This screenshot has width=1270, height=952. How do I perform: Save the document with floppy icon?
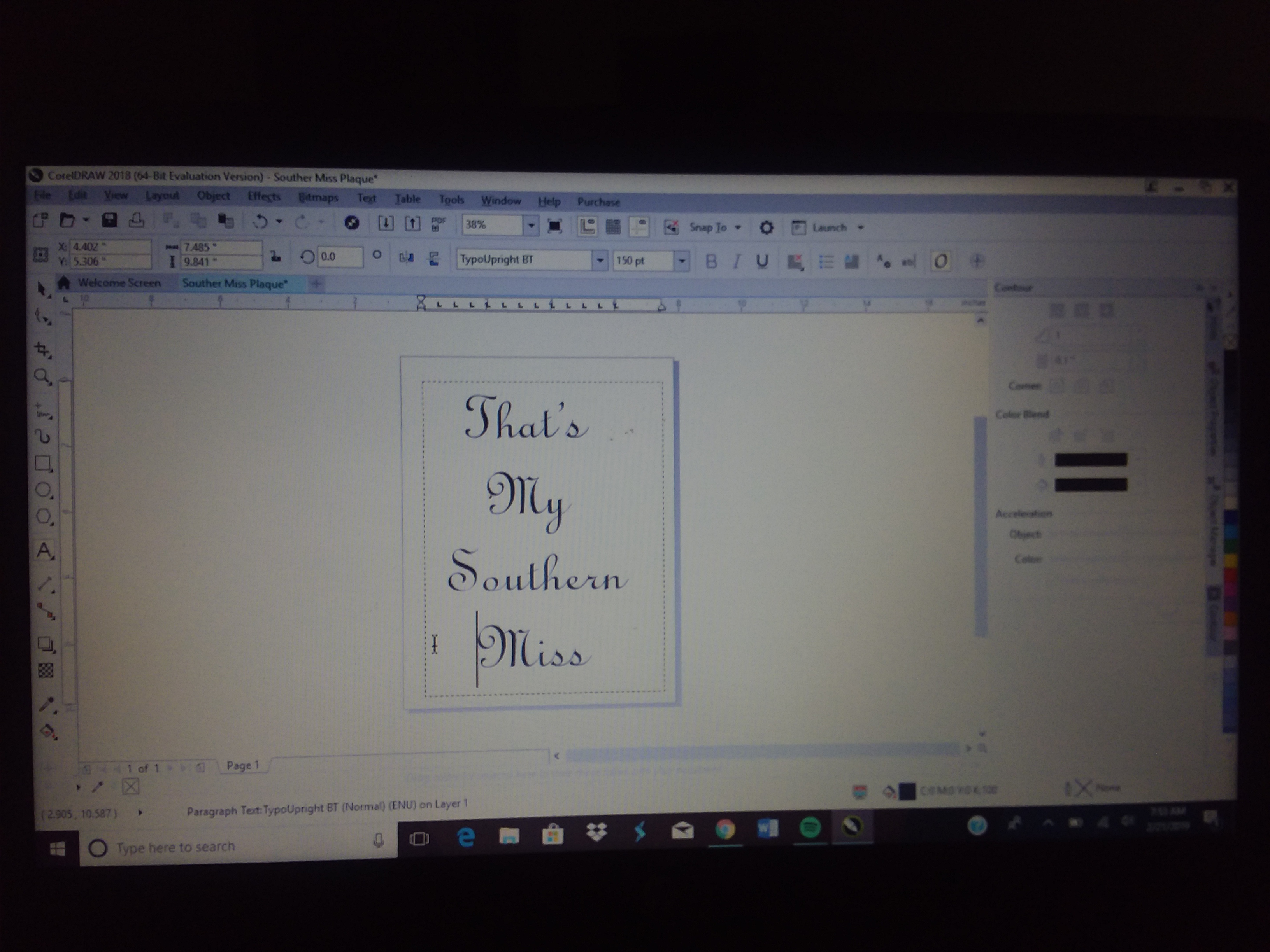109,220
